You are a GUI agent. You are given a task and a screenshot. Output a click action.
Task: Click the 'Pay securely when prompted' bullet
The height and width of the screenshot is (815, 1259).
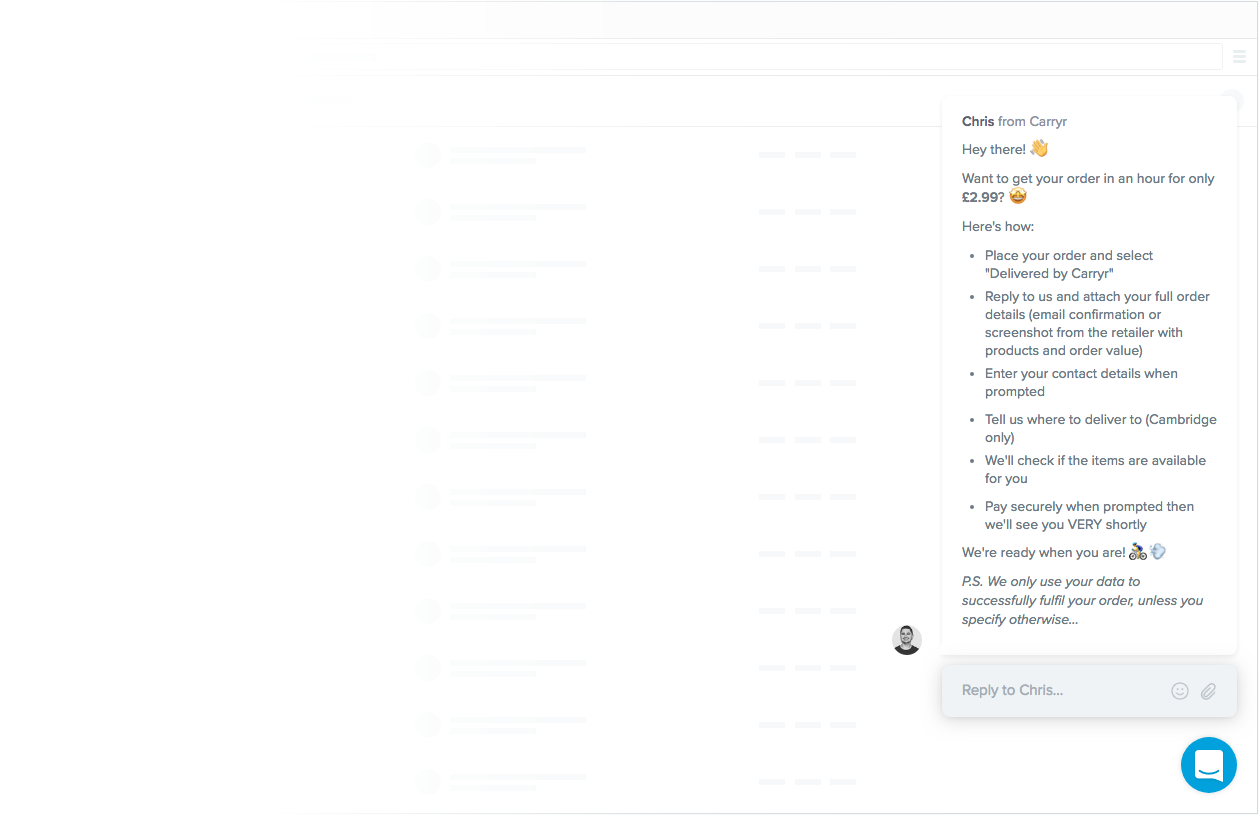click(x=1089, y=515)
